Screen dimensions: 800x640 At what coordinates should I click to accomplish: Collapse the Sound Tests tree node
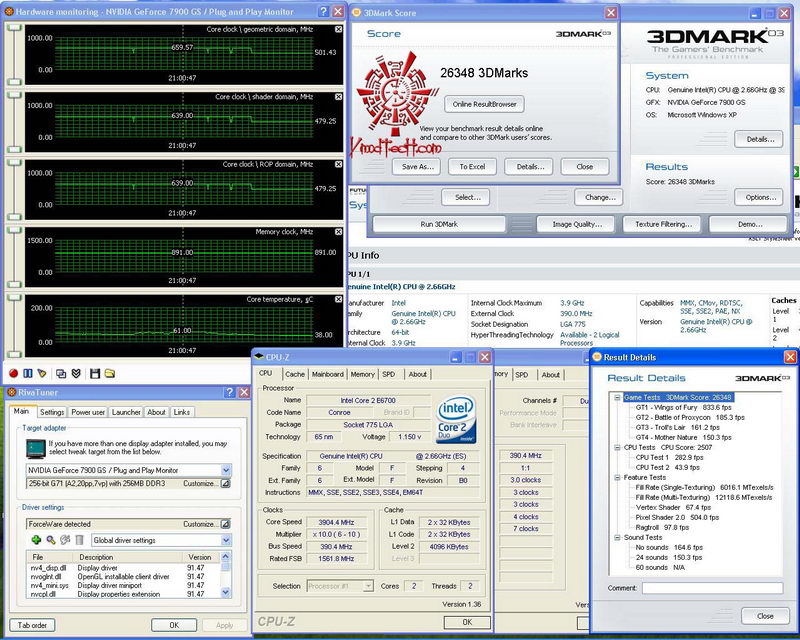[617, 537]
